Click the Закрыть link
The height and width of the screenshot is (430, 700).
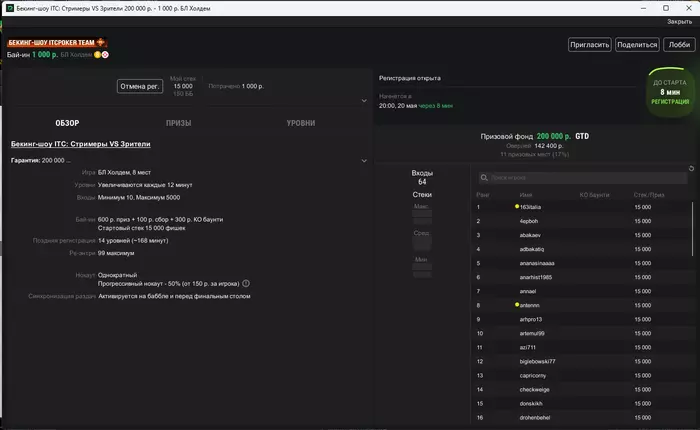coord(679,21)
